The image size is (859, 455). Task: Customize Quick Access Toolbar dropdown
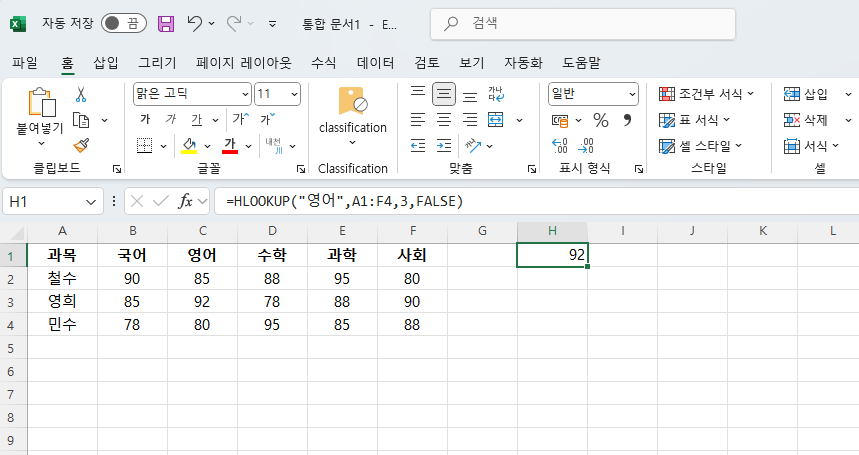(272, 24)
